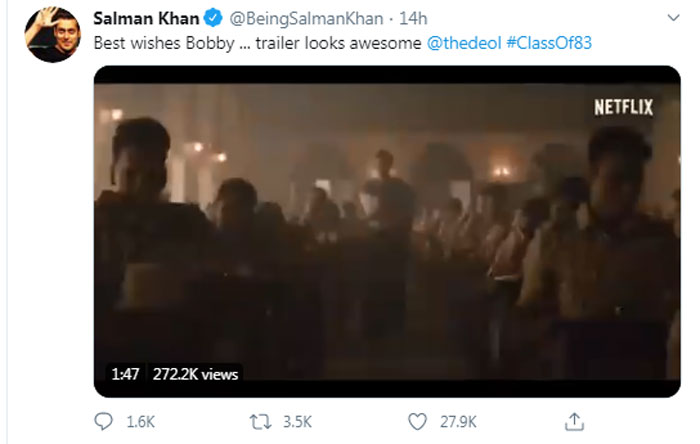700x444 pixels.
Task: Play the Class of 83 trailer video
Action: pos(387,230)
